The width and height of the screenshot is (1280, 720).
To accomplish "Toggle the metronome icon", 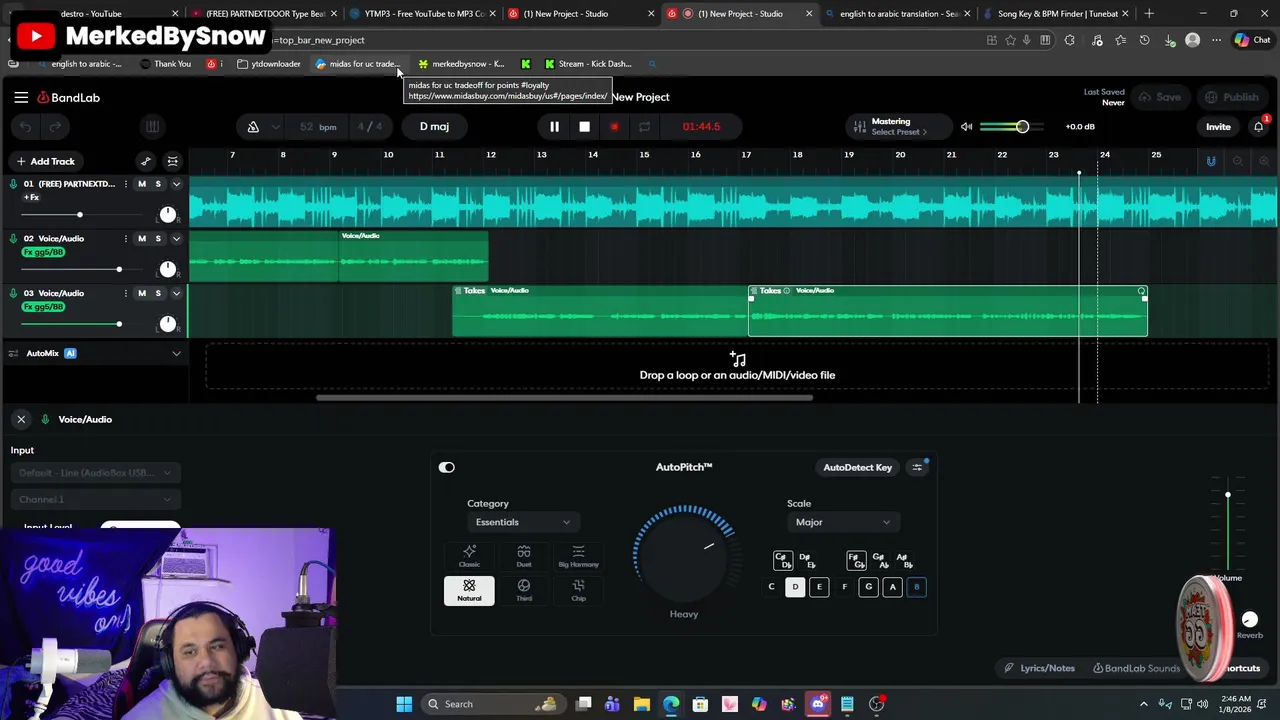I will 253,127.
